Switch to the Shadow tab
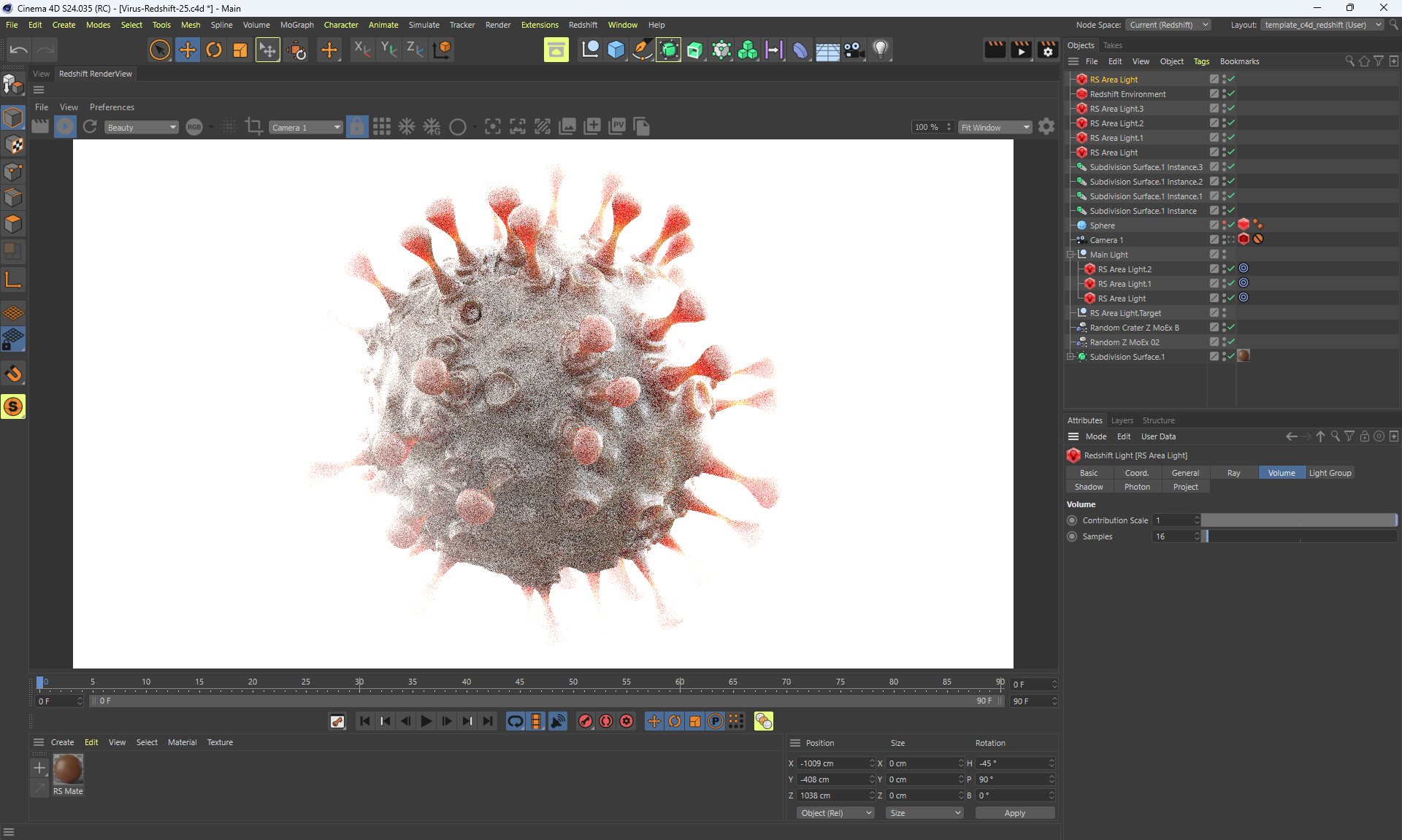The image size is (1402, 840). (x=1089, y=487)
